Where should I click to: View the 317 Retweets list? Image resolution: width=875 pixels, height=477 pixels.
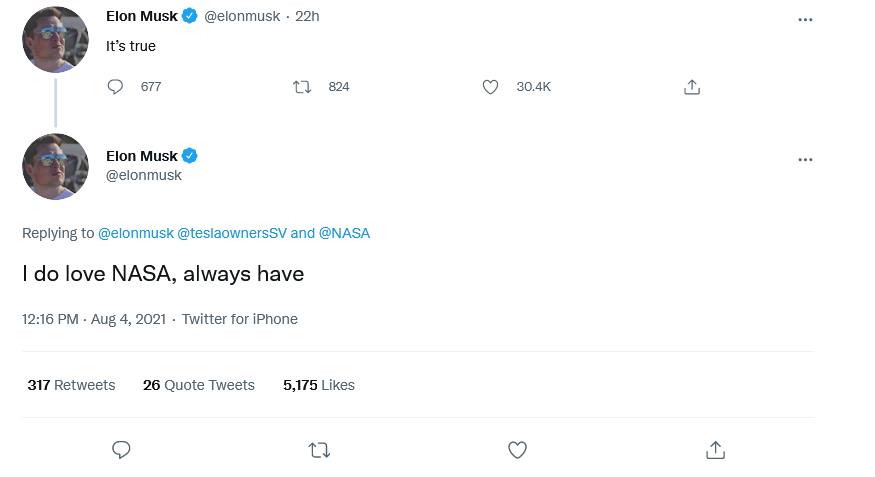pyautogui.click(x=71, y=385)
